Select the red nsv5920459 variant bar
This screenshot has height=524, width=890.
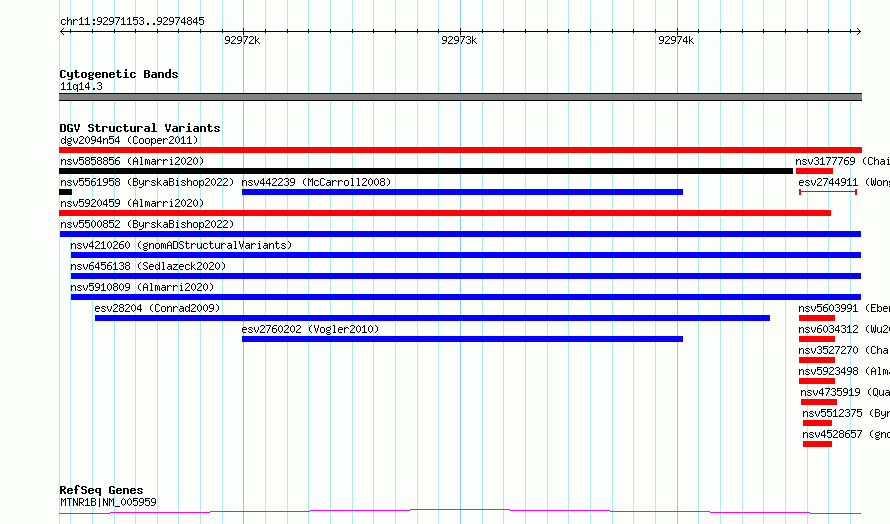tap(445, 213)
